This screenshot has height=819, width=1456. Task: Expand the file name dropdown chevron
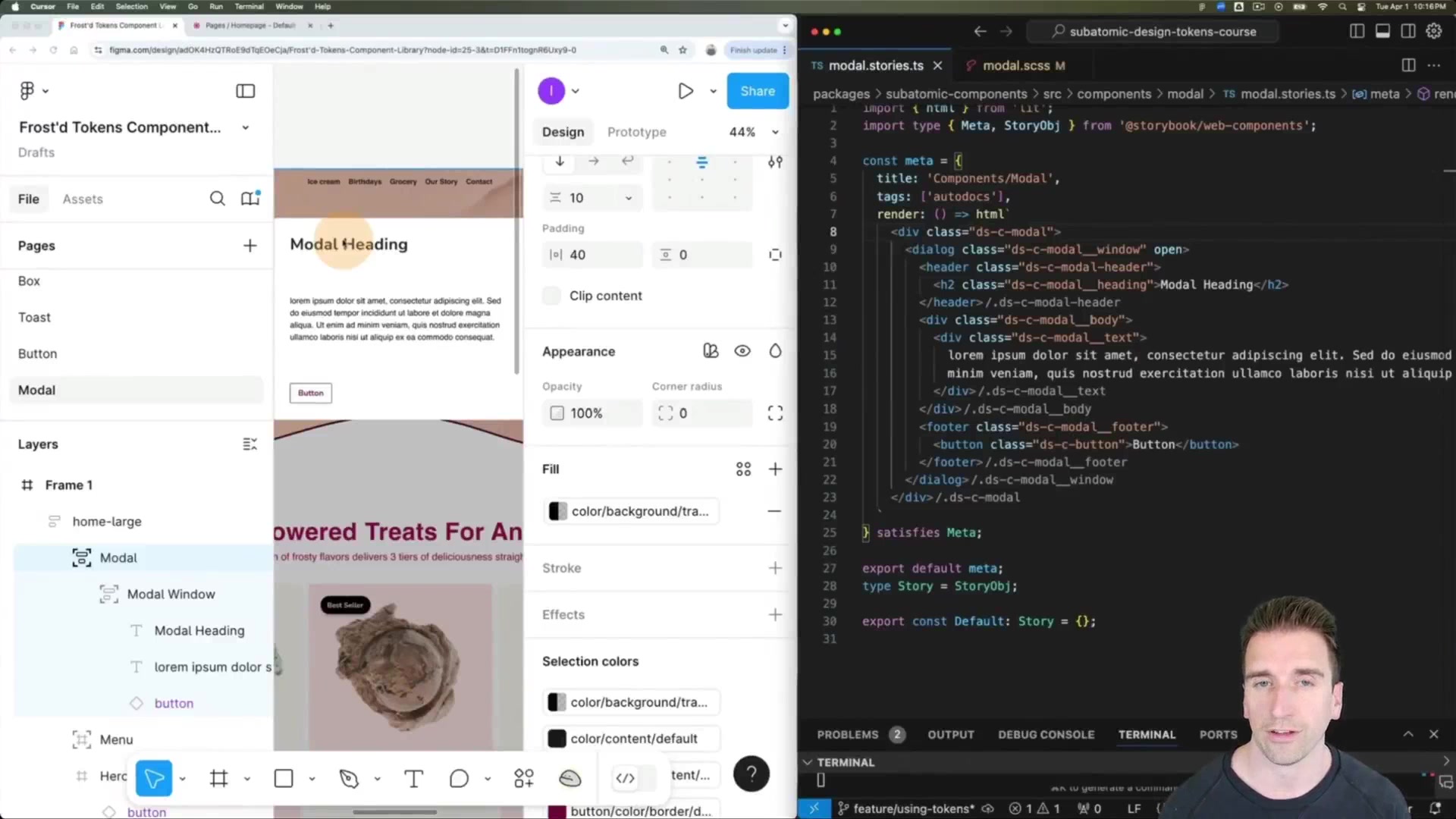coord(245,127)
